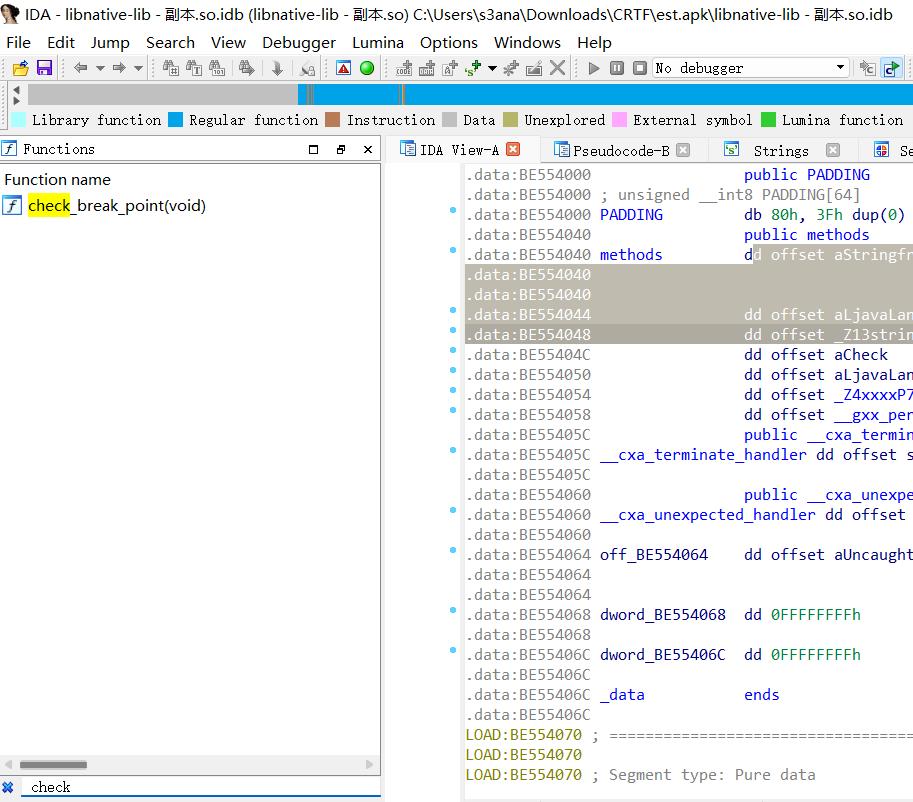Switch to the Strings tab
The height and width of the screenshot is (802, 913).
pyautogui.click(x=780, y=150)
